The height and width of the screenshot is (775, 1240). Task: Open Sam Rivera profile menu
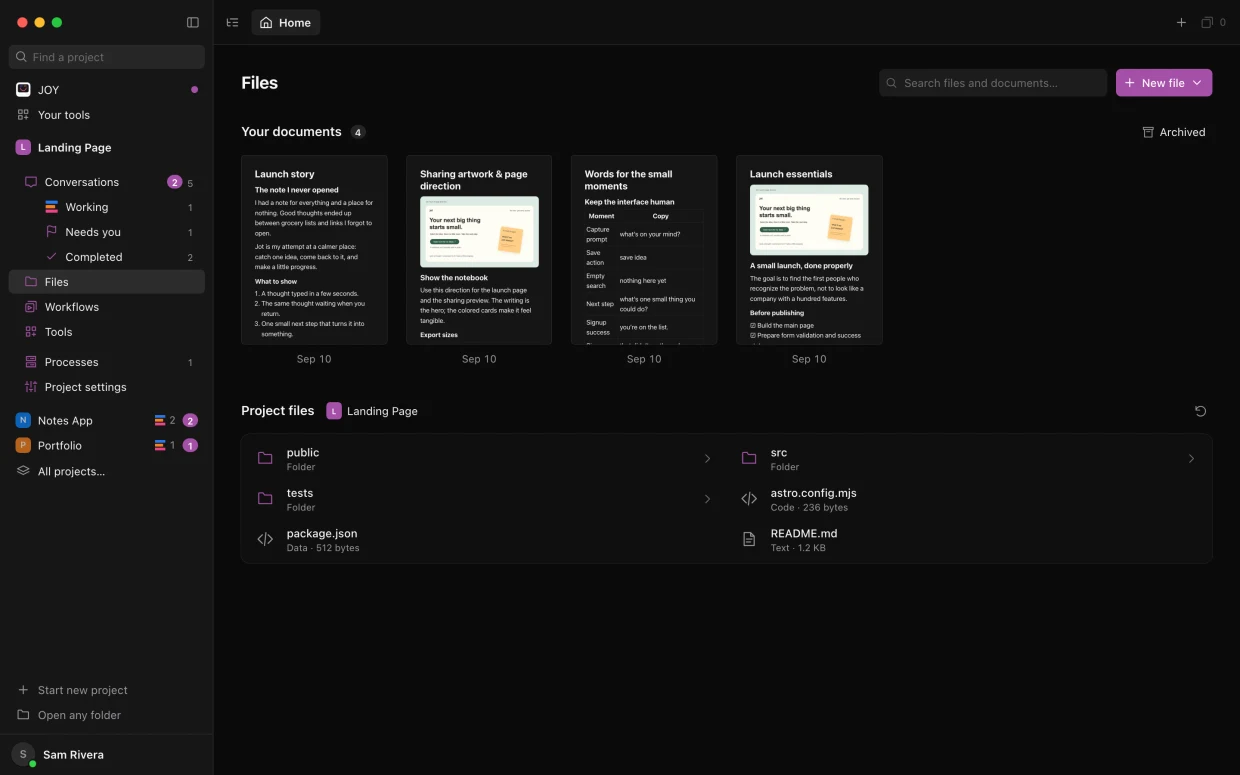tap(107, 755)
